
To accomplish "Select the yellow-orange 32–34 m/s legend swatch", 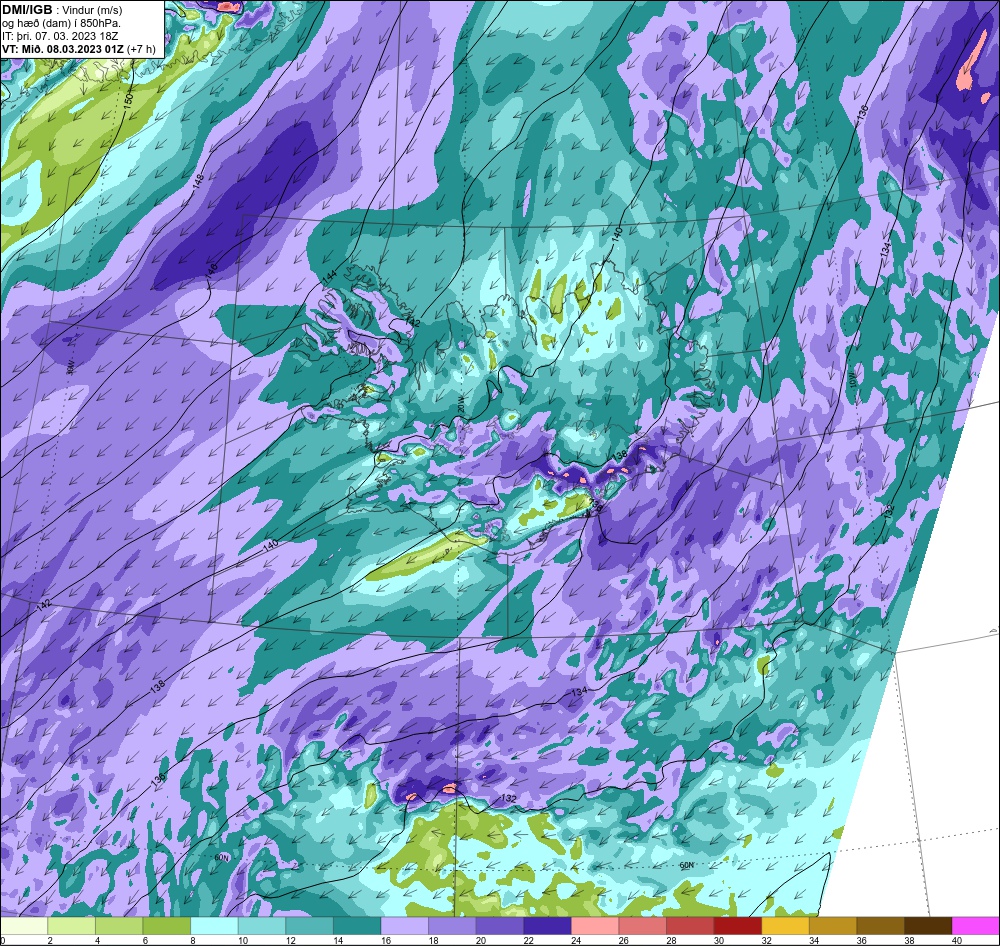I will [x=785, y=926].
